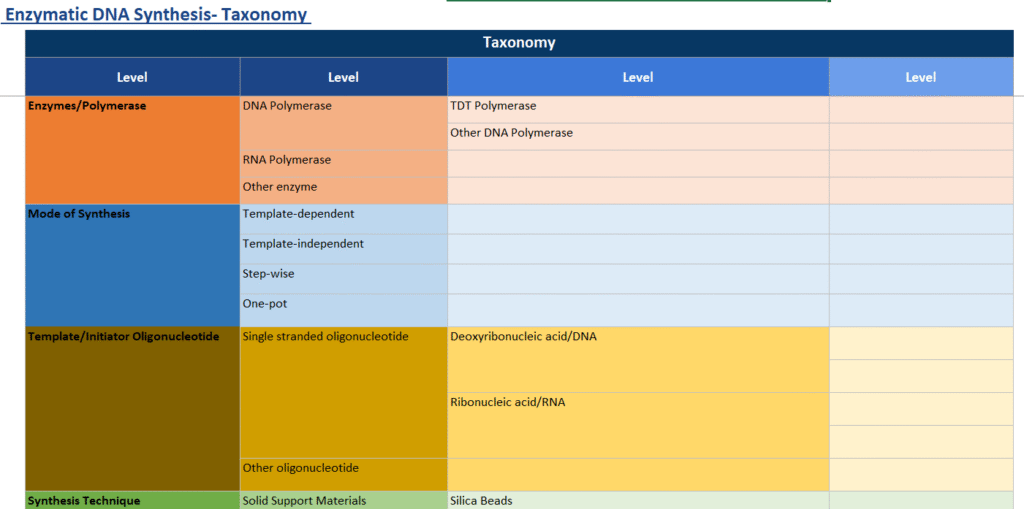
Task: Select the Taxonomy header banner
Action: 518,43
